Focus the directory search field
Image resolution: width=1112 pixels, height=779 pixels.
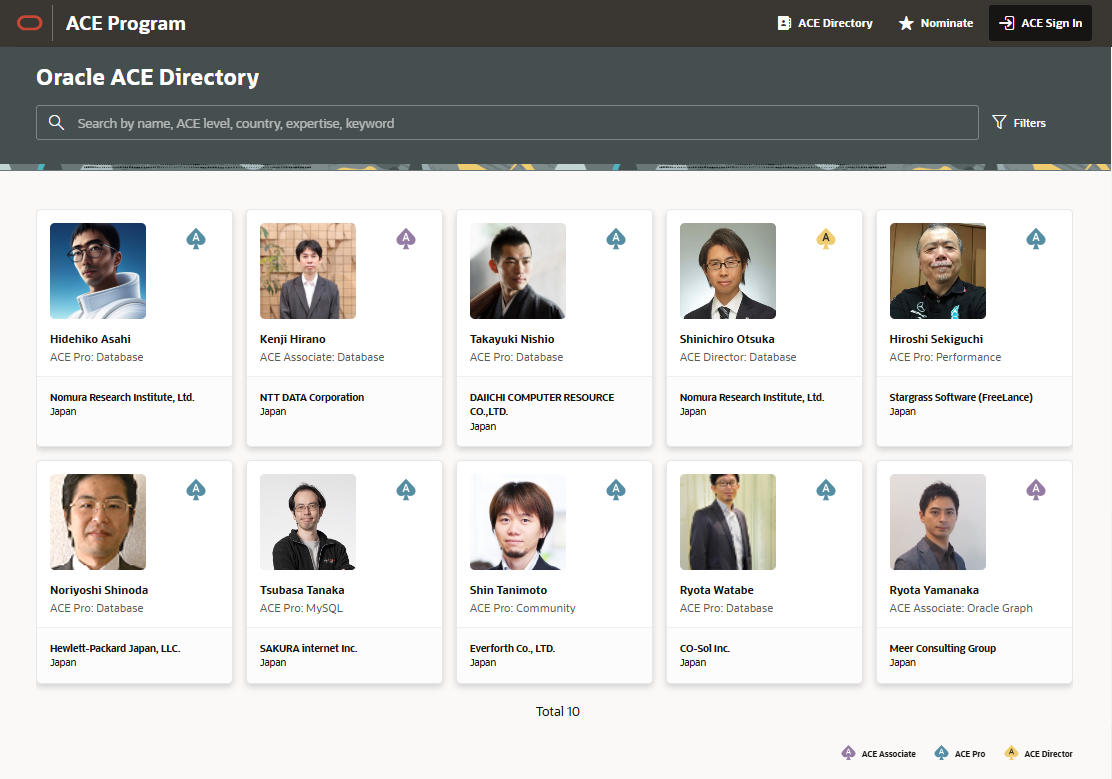click(x=507, y=123)
